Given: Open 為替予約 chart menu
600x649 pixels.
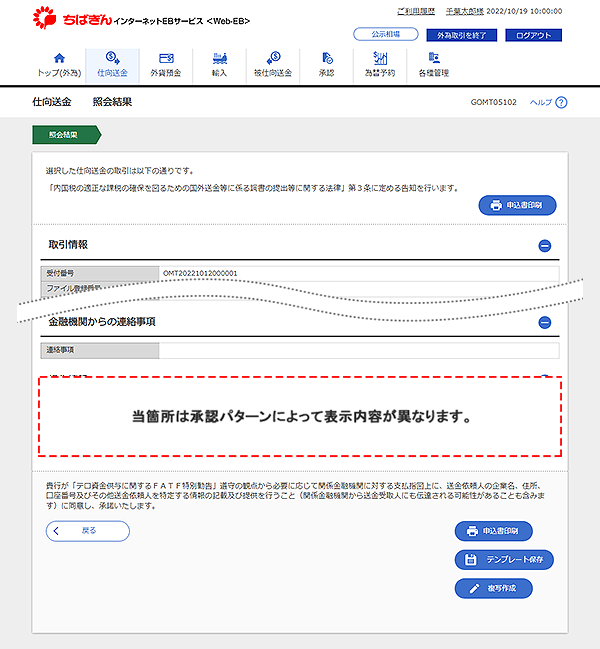Looking at the screenshot, I should 380,65.
